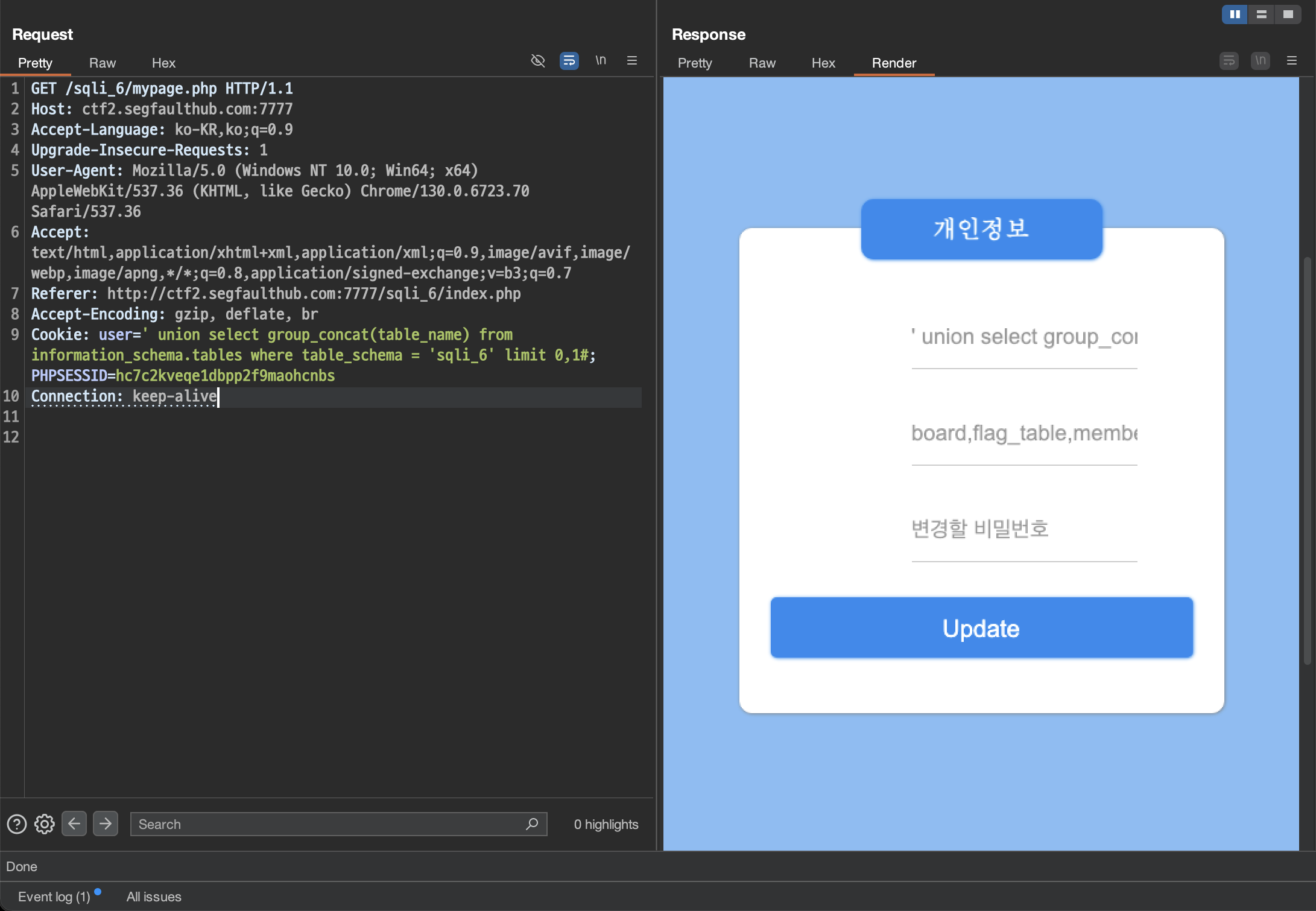Go to next search match arrow
The height and width of the screenshot is (911, 1316).
tap(106, 824)
